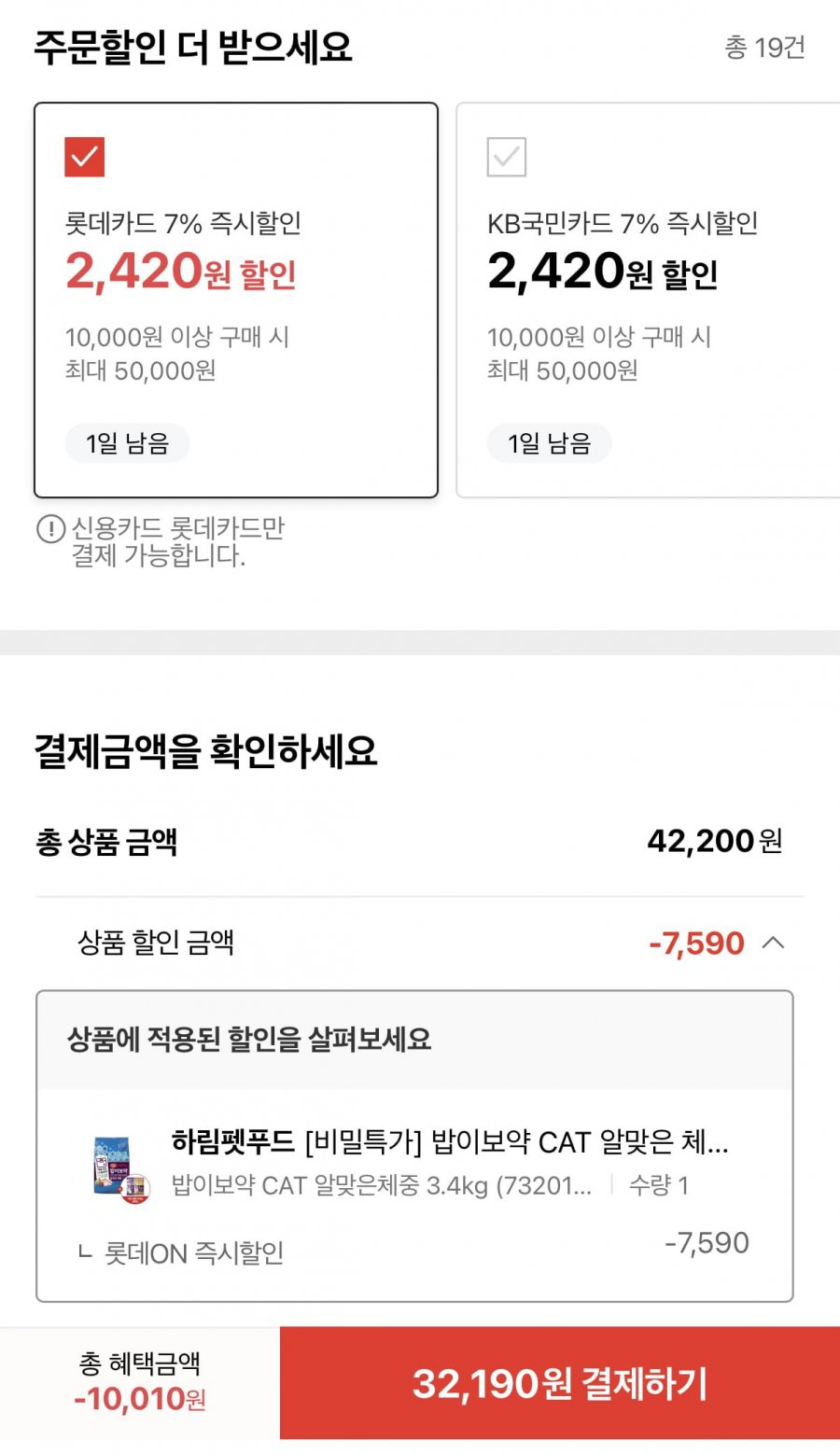Click the 롯데카드 7% 즉시할인 title text
Screen dimensions: 840x1454
(183, 223)
